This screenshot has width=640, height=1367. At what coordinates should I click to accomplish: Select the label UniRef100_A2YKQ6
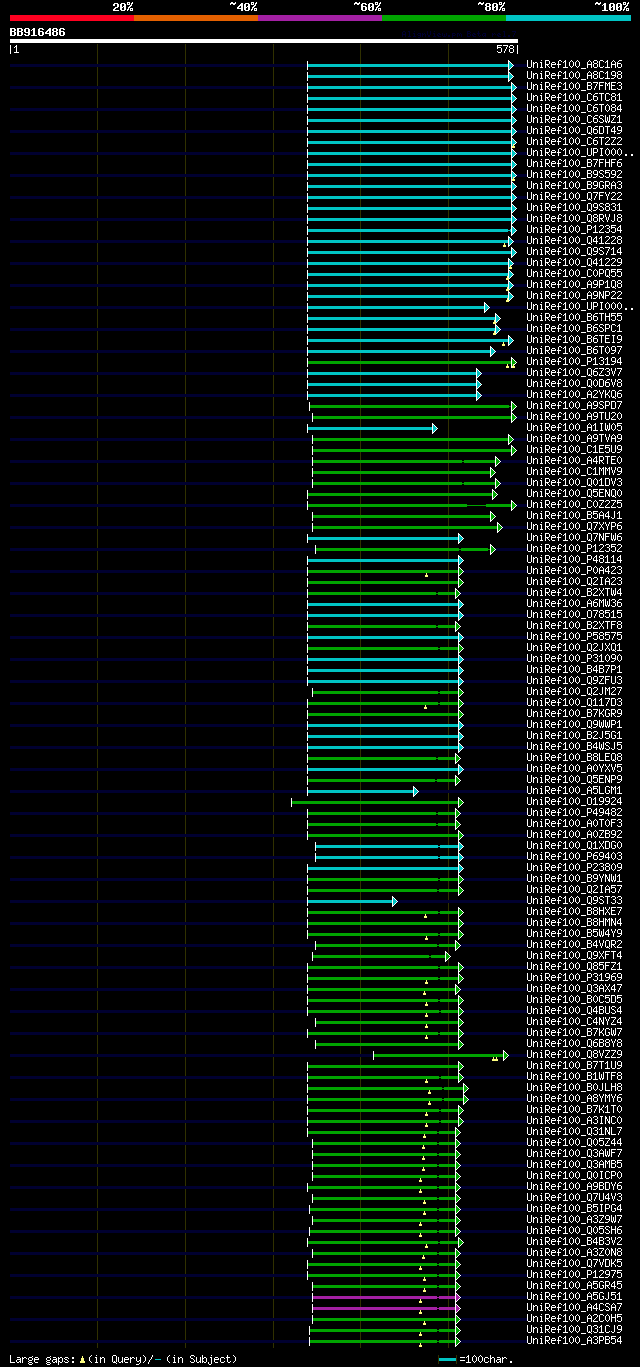tap(574, 394)
